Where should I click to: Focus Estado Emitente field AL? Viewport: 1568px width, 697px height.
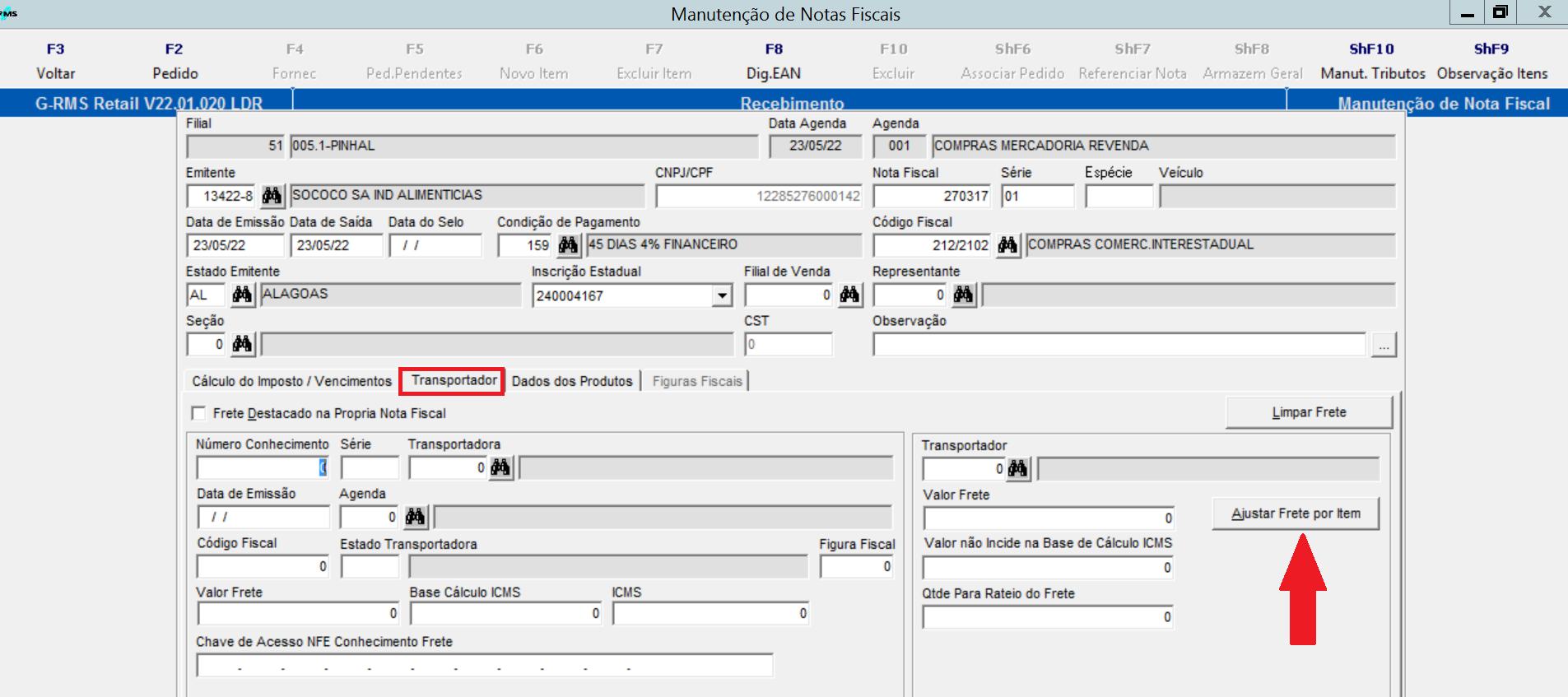point(206,295)
